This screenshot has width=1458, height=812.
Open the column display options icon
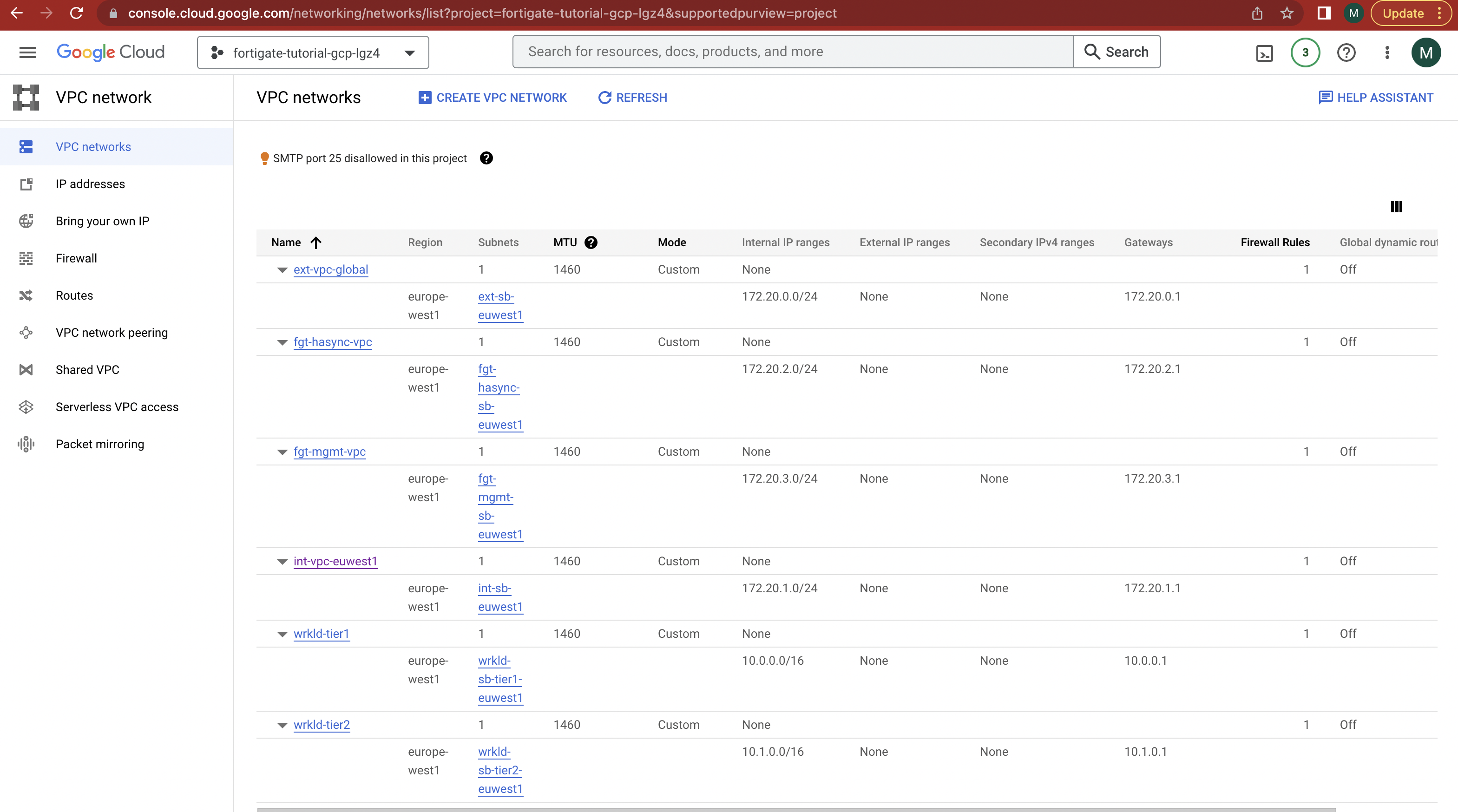pyautogui.click(x=1396, y=207)
